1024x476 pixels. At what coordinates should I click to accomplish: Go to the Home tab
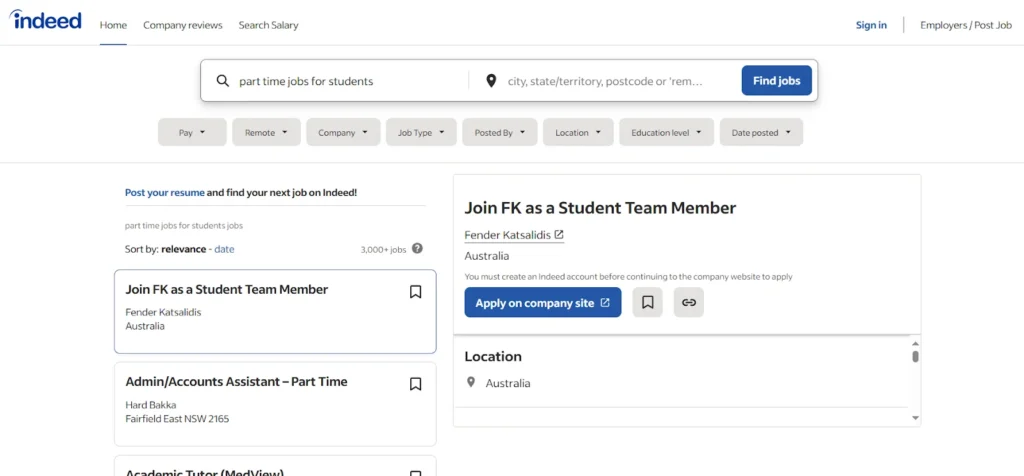pos(113,25)
